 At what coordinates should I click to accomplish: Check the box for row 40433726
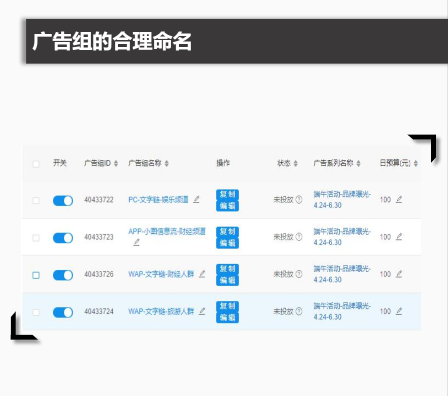[36, 275]
